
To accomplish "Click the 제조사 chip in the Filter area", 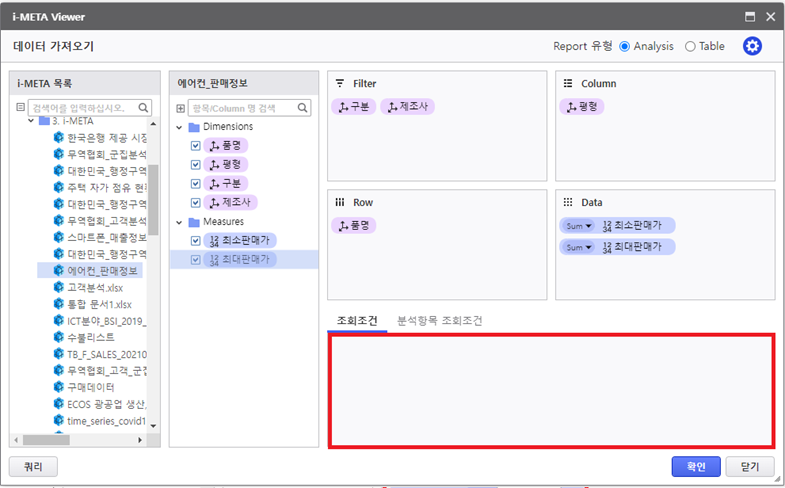I will coord(405,107).
